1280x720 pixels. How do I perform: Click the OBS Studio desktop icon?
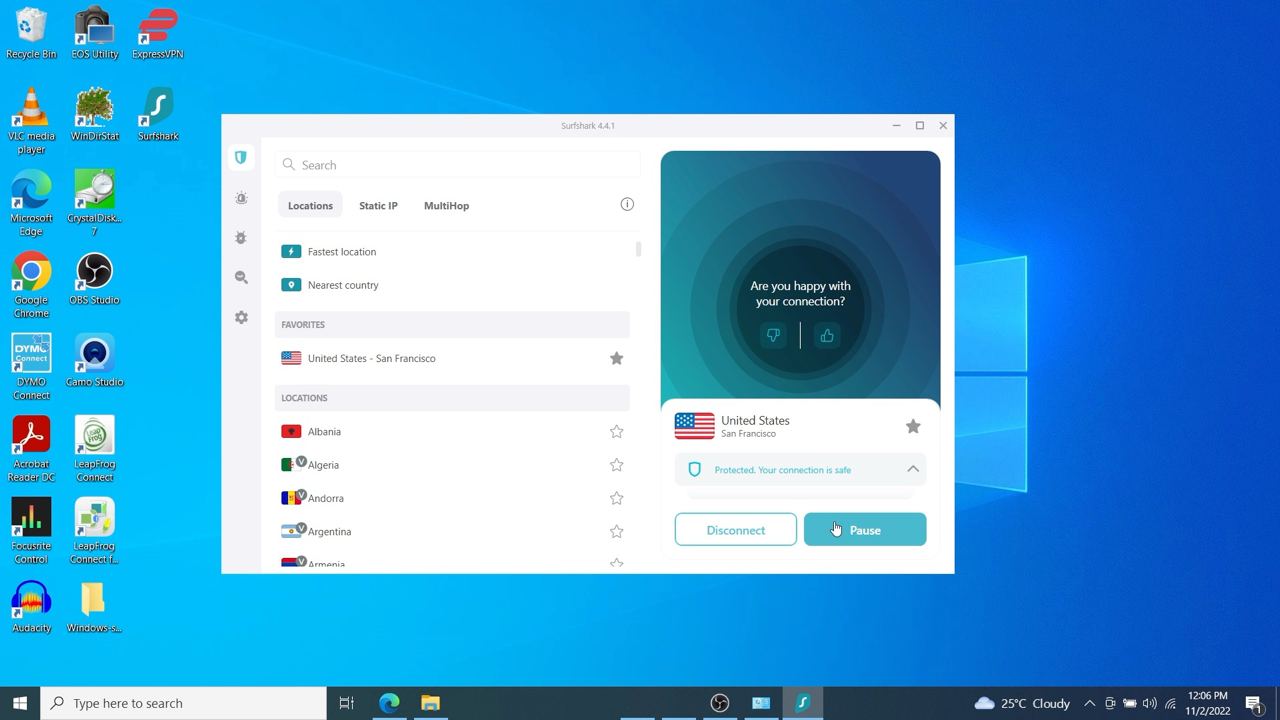[x=95, y=280]
